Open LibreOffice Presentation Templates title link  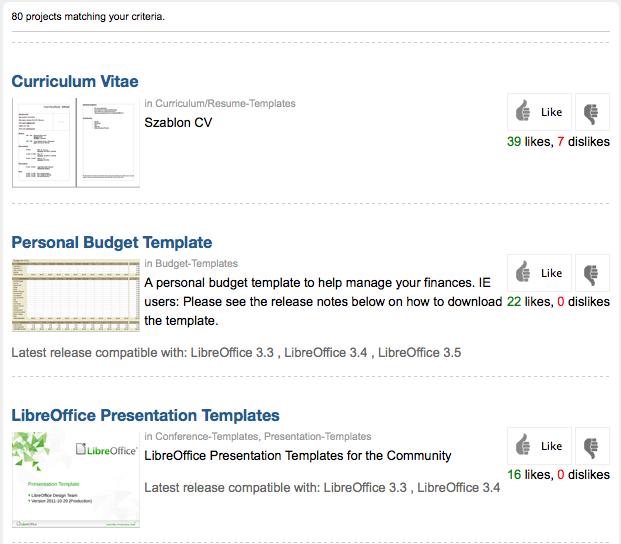coord(145,415)
